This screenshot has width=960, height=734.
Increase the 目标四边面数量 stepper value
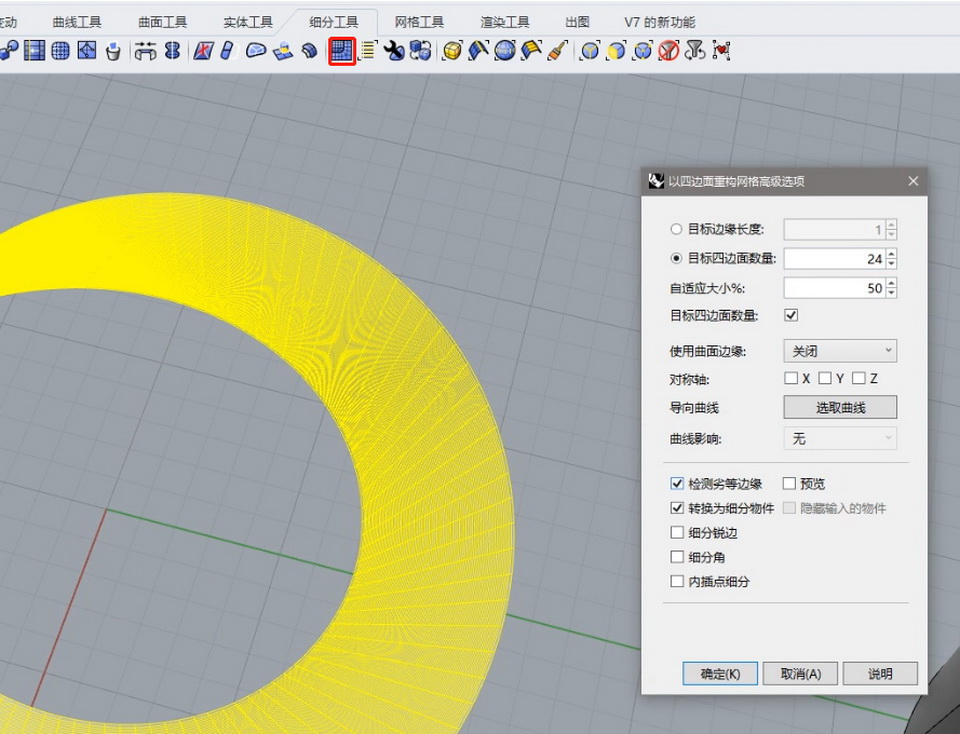tap(892, 254)
